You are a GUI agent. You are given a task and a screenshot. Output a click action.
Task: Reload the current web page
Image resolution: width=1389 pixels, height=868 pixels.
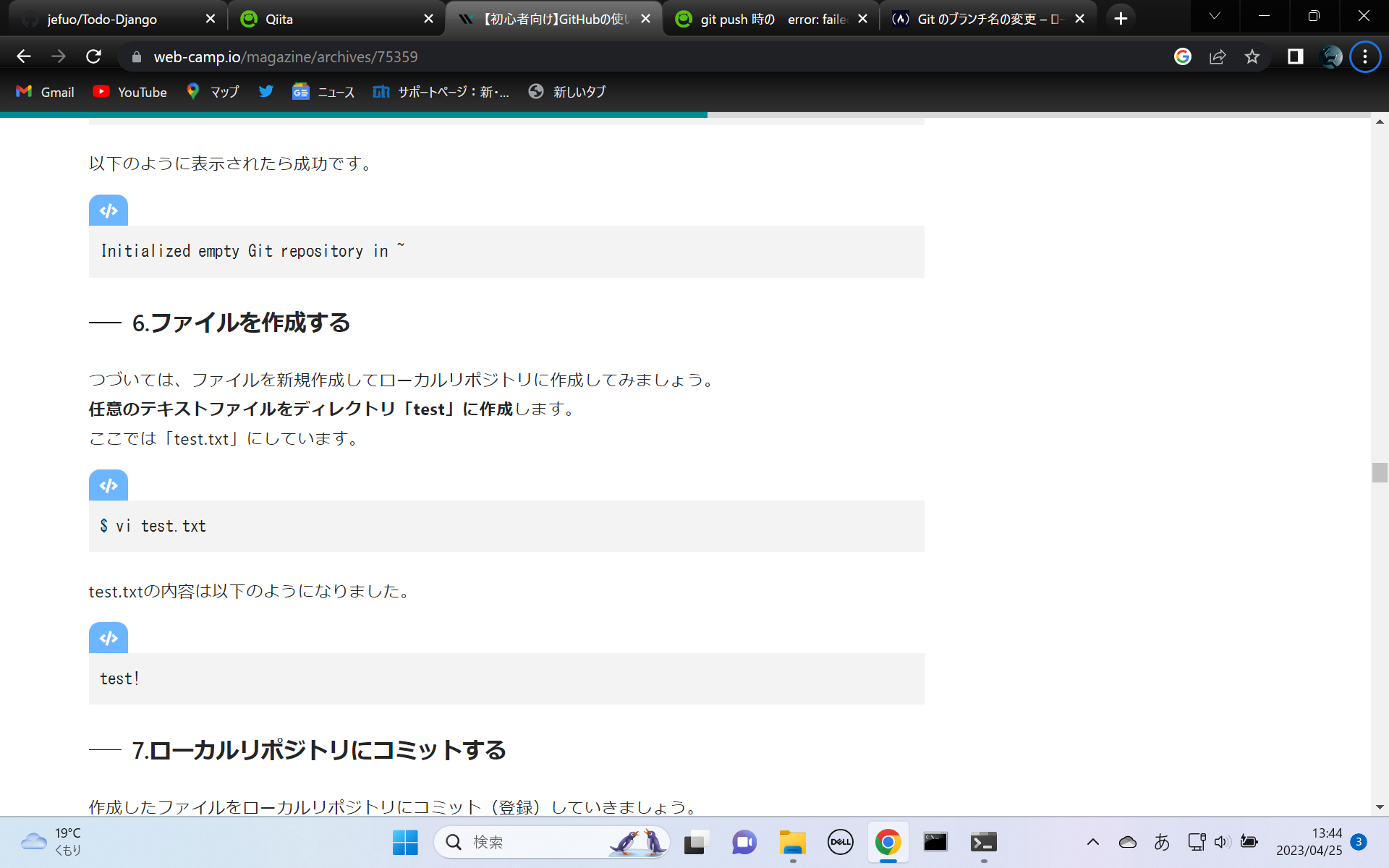pyautogui.click(x=93, y=56)
